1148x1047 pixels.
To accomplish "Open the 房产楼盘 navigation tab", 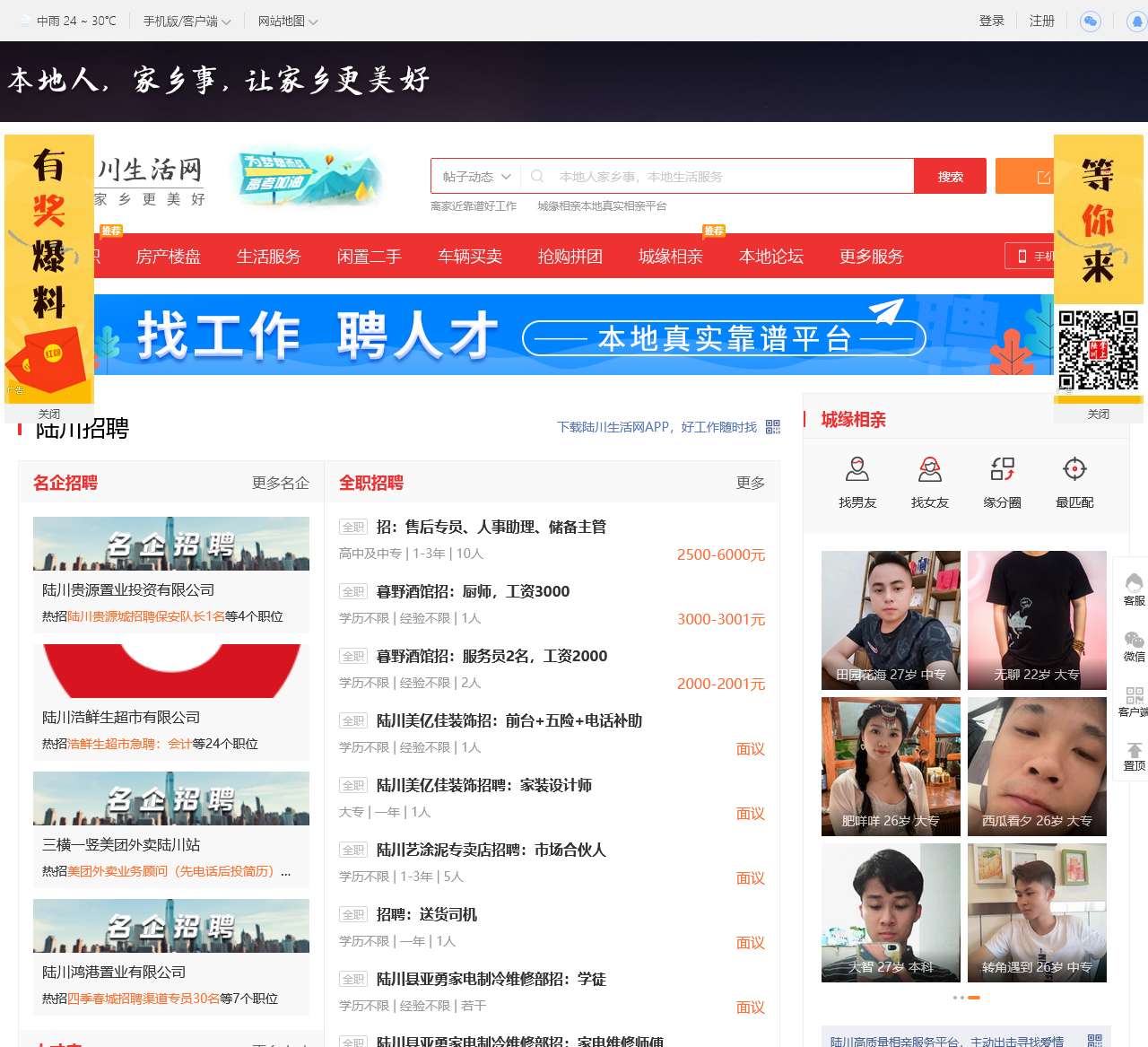I will coord(169,257).
